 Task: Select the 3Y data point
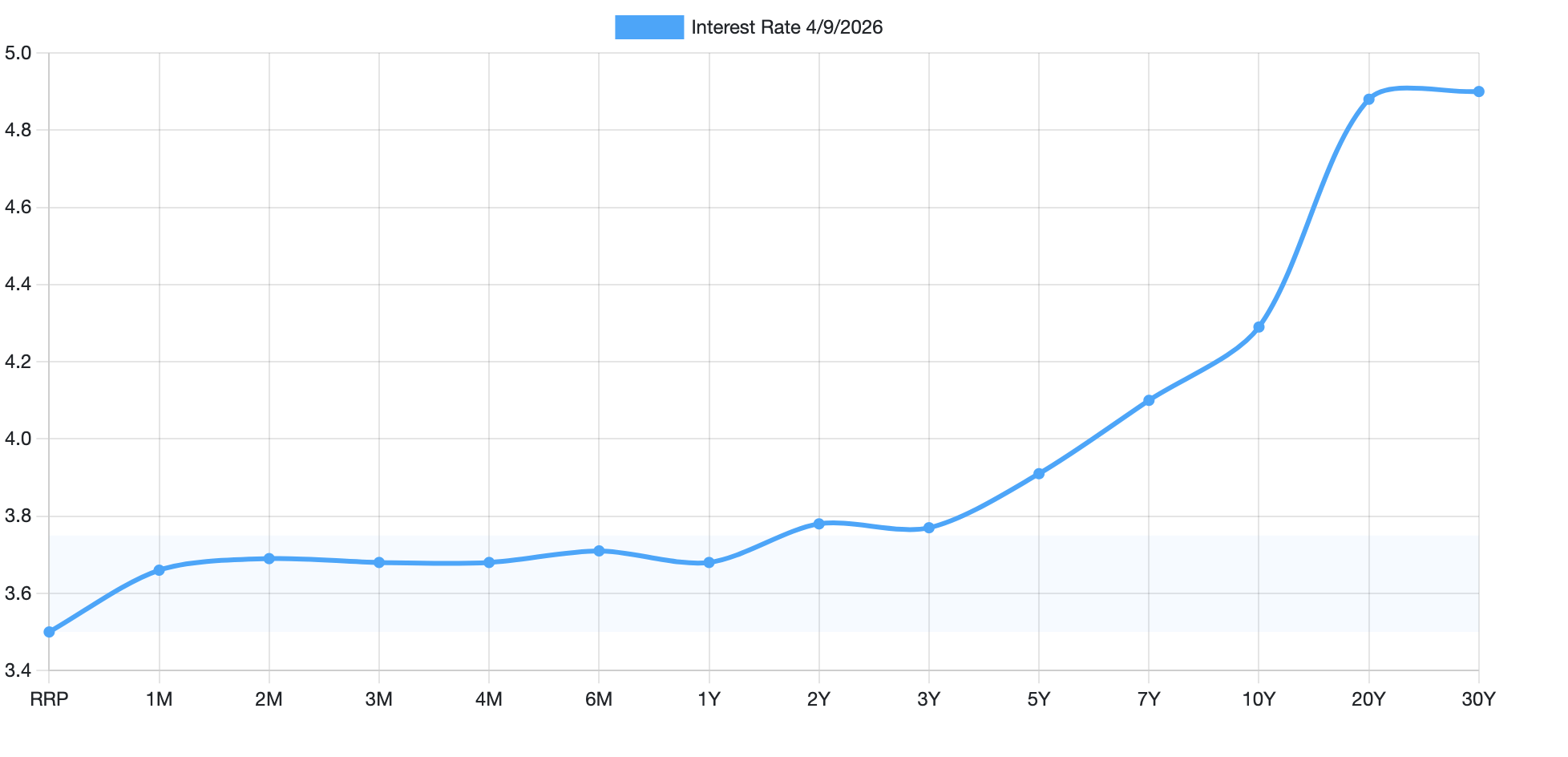[928, 527]
